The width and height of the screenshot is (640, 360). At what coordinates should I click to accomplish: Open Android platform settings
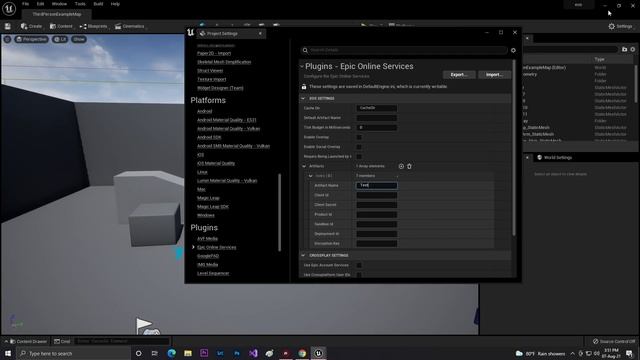click(x=204, y=111)
